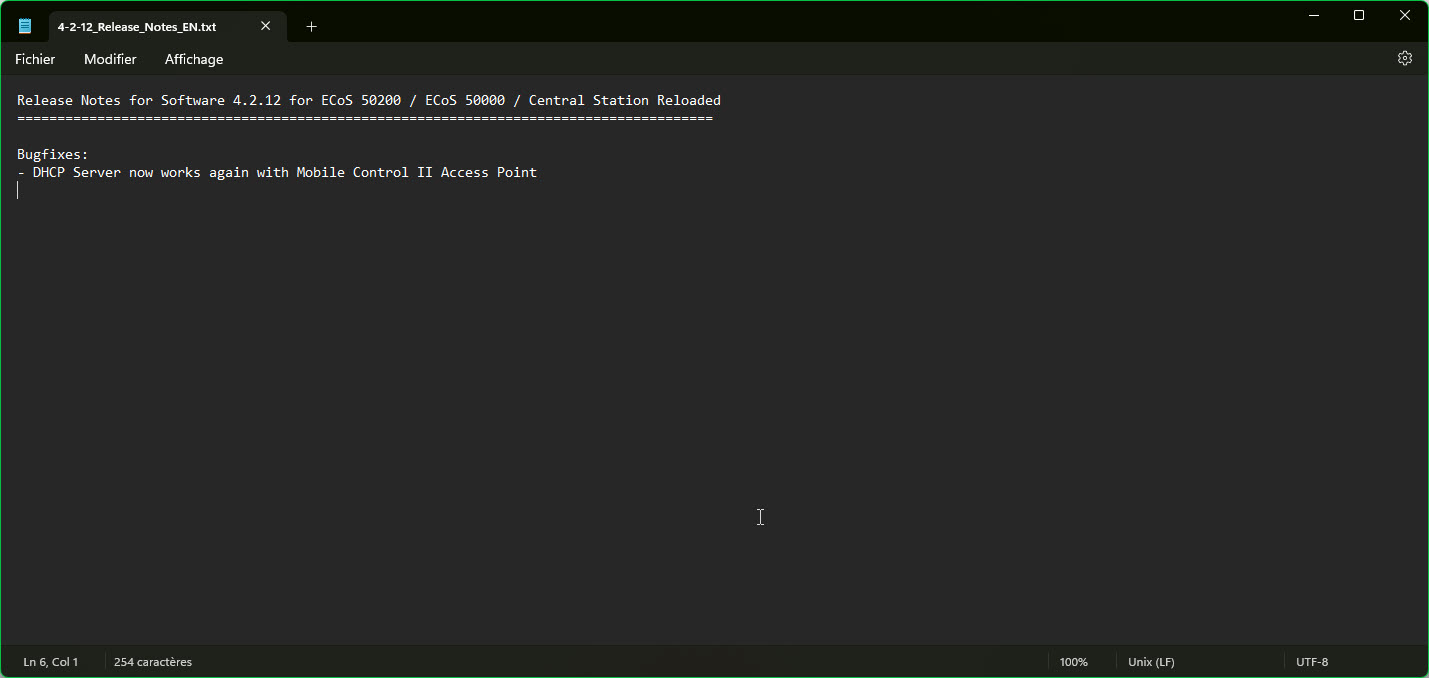1429x678 pixels.
Task: Open the Affichage menu
Action: (x=194, y=60)
